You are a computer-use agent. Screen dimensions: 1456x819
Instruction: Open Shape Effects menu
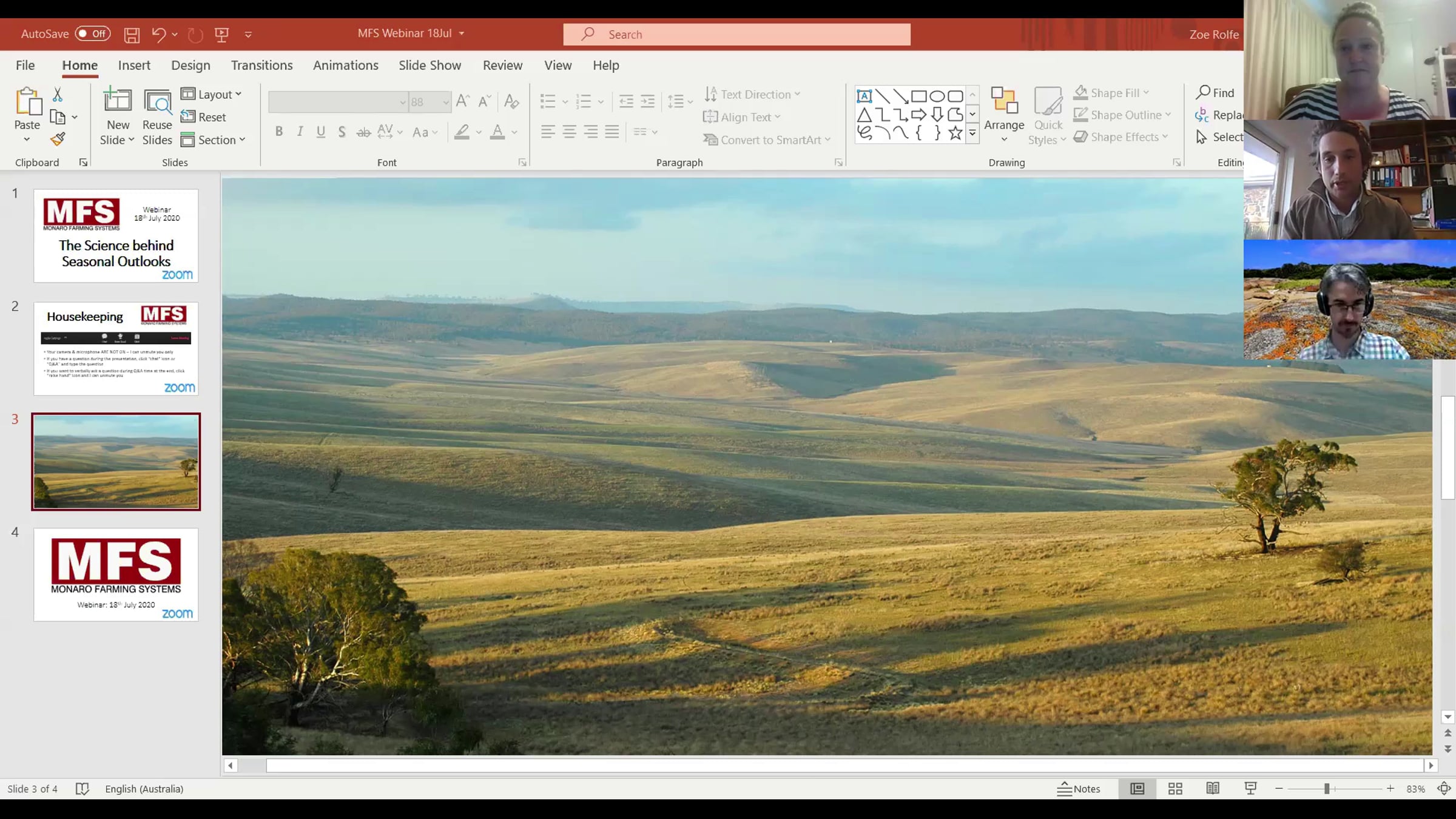(1121, 137)
